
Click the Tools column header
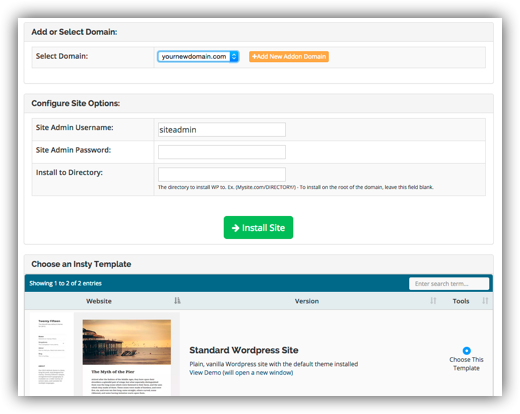[461, 301]
